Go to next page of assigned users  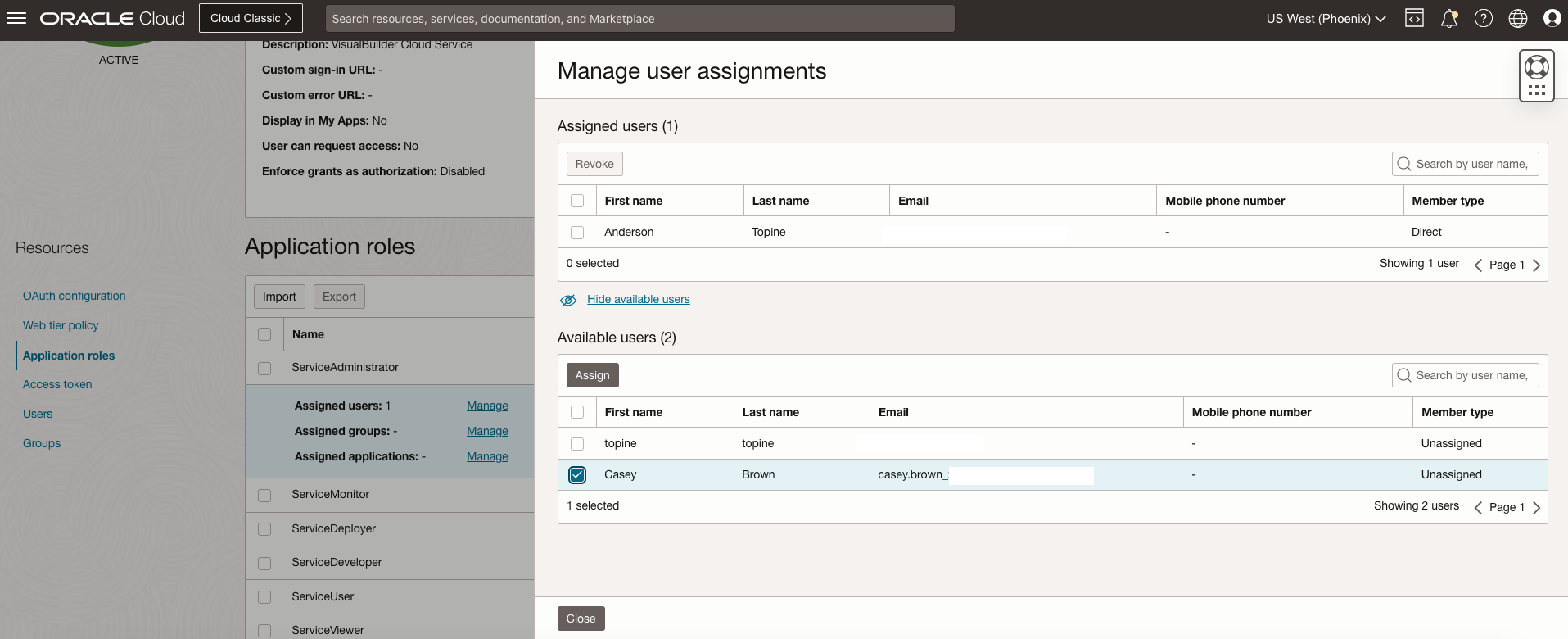tap(1536, 265)
